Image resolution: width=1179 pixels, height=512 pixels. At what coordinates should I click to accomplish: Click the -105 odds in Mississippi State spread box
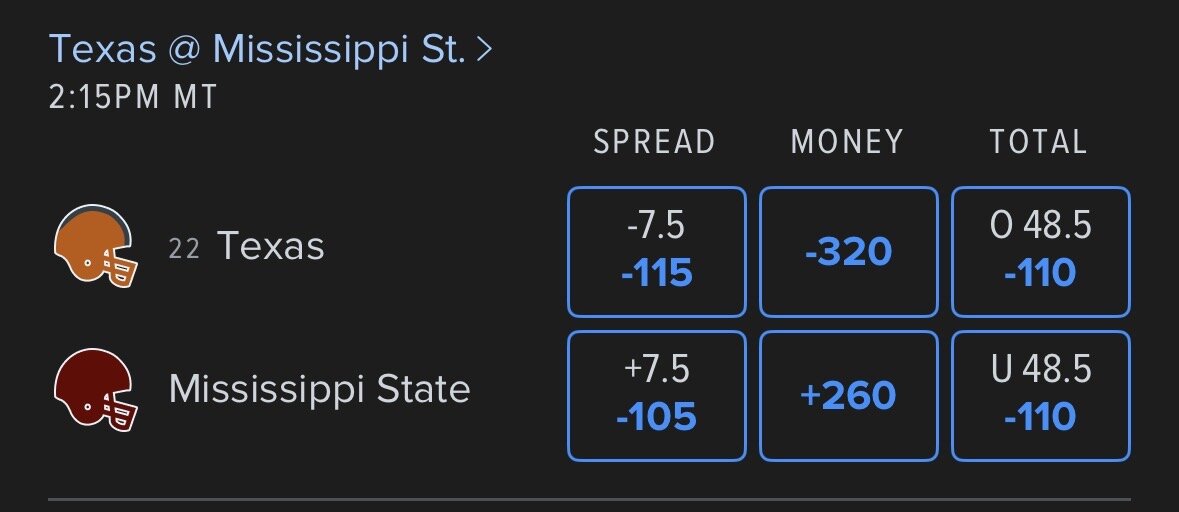tap(656, 417)
